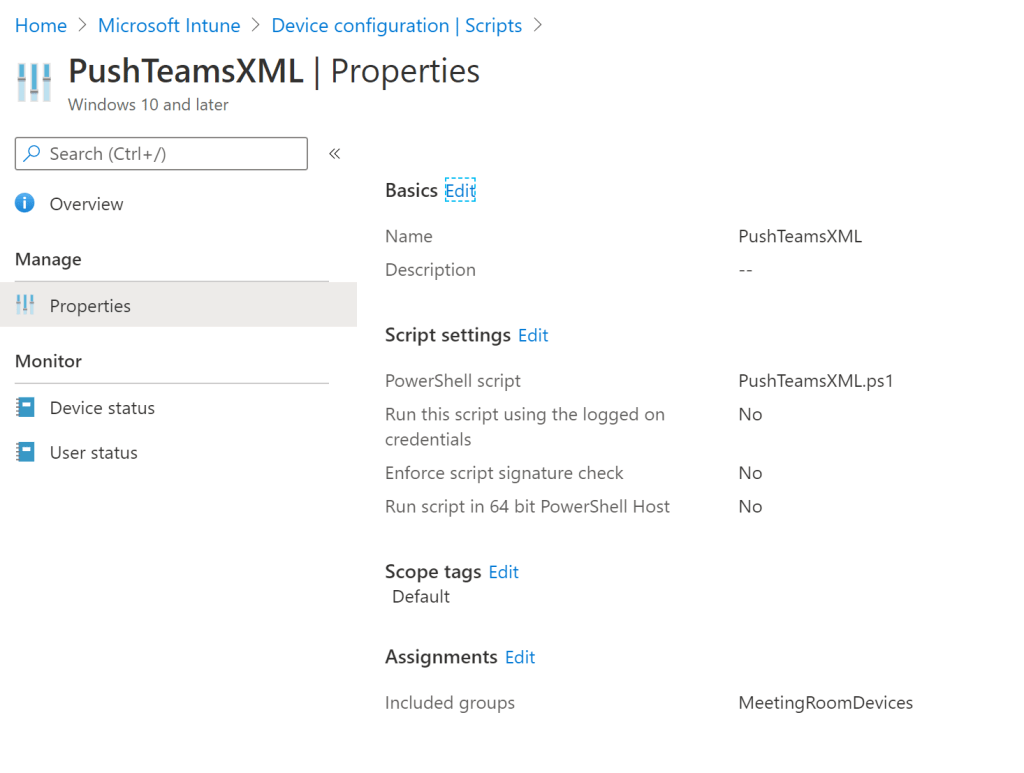Viewport: 1024px width, 773px height.
Task: Edit the Script settings section
Action: pyautogui.click(x=533, y=335)
